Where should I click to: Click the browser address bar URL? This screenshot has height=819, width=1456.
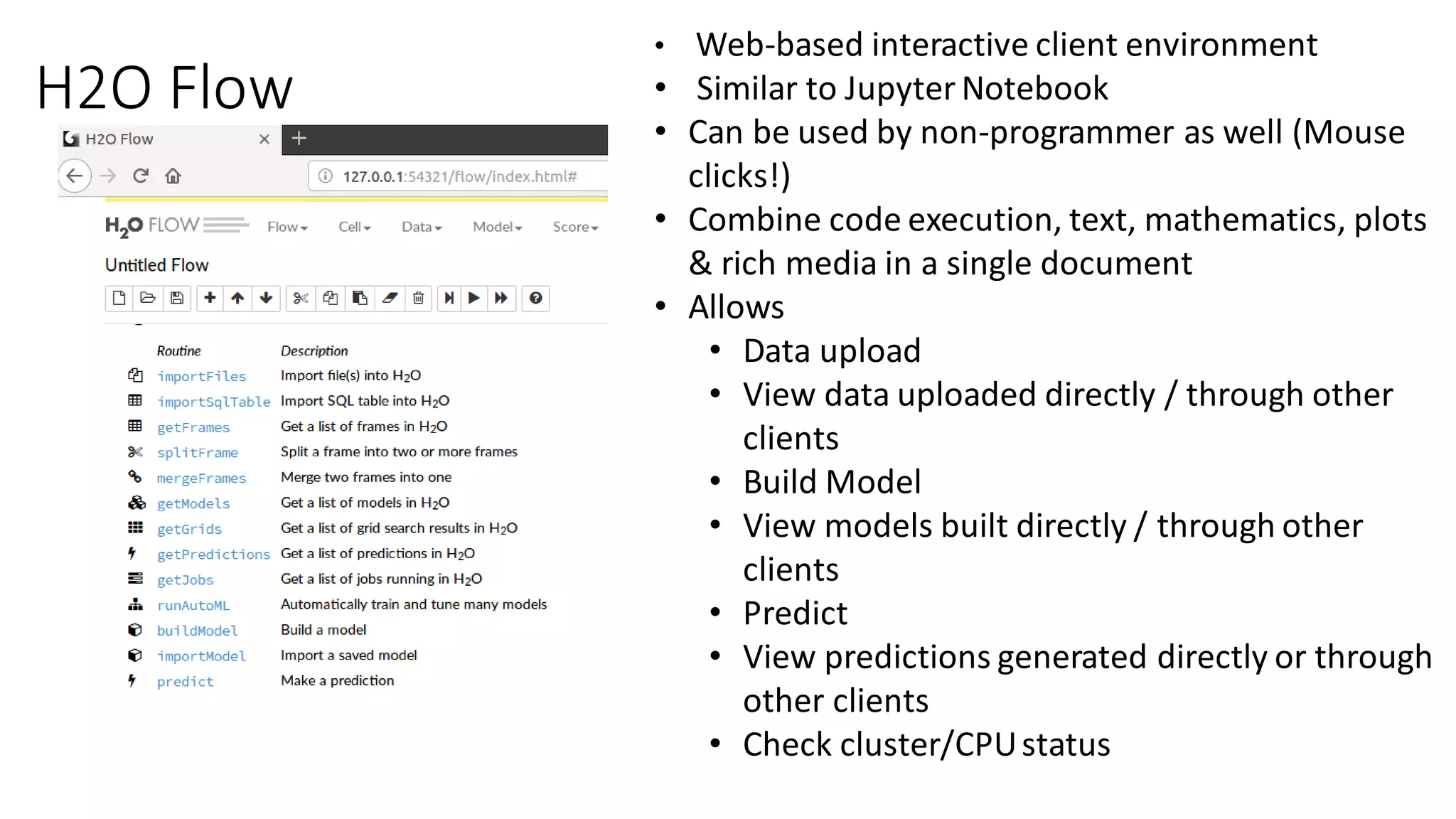click(459, 176)
